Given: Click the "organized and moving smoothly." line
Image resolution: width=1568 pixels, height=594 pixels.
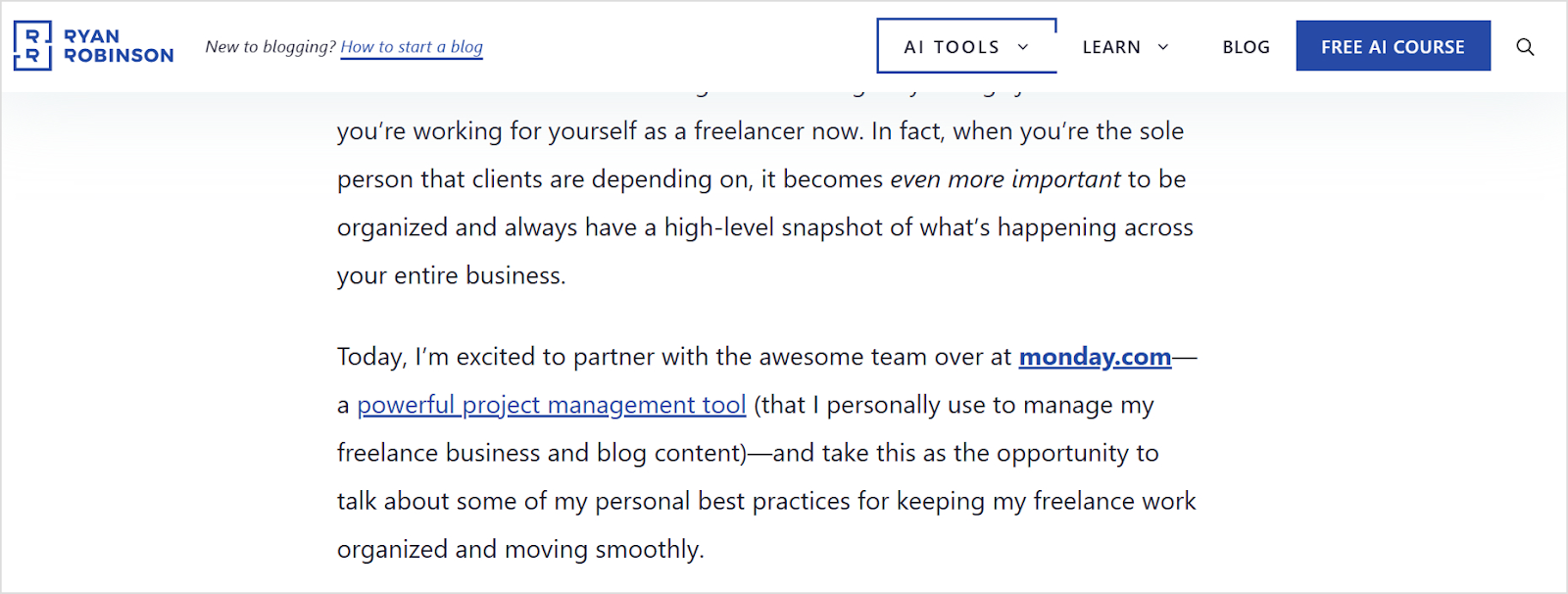Looking at the screenshot, I should (520, 549).
